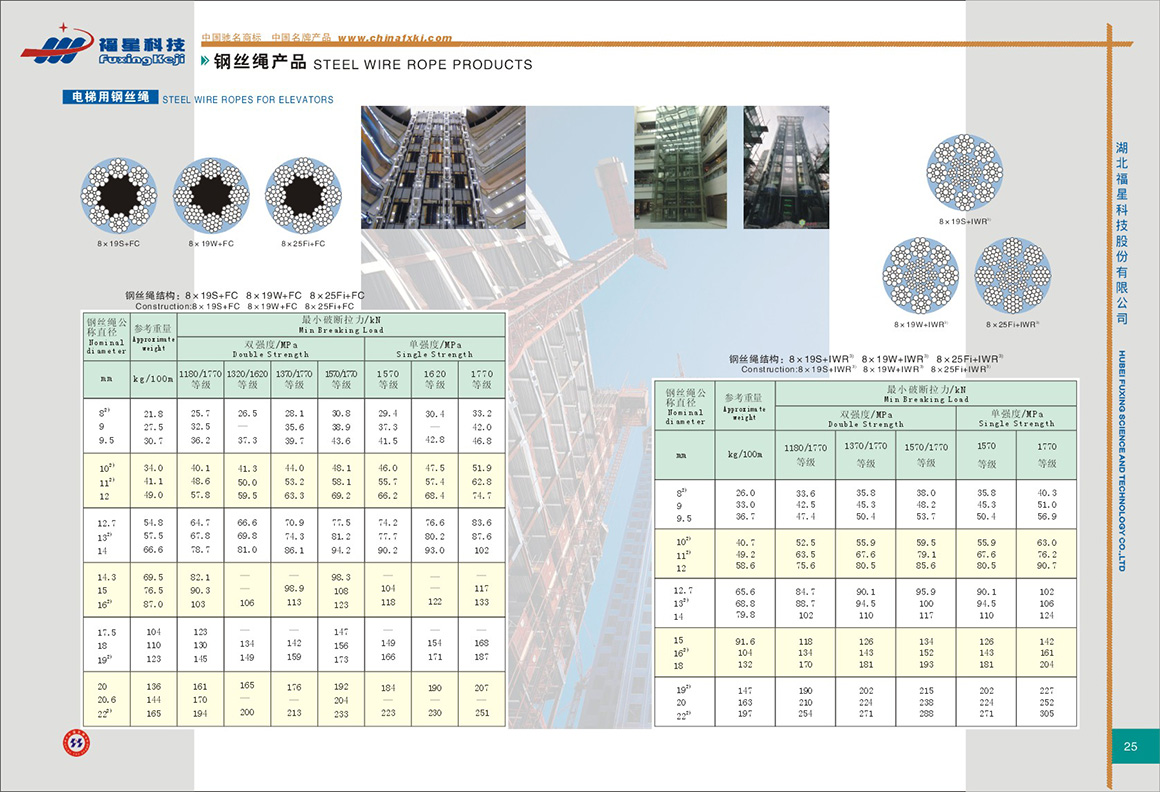Click the middle mall elevator photo

pos(681,167)
